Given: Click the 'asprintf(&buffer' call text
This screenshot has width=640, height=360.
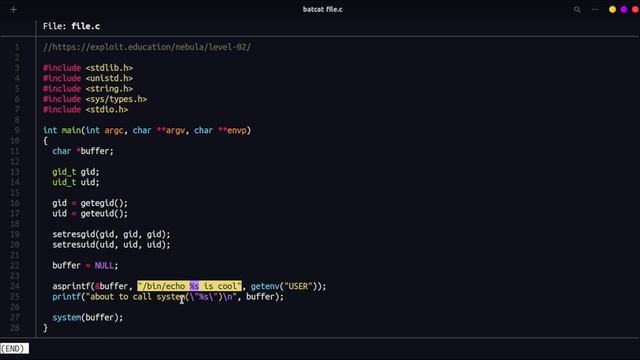Looking at the screenshot, I should (x=90, y=286).
